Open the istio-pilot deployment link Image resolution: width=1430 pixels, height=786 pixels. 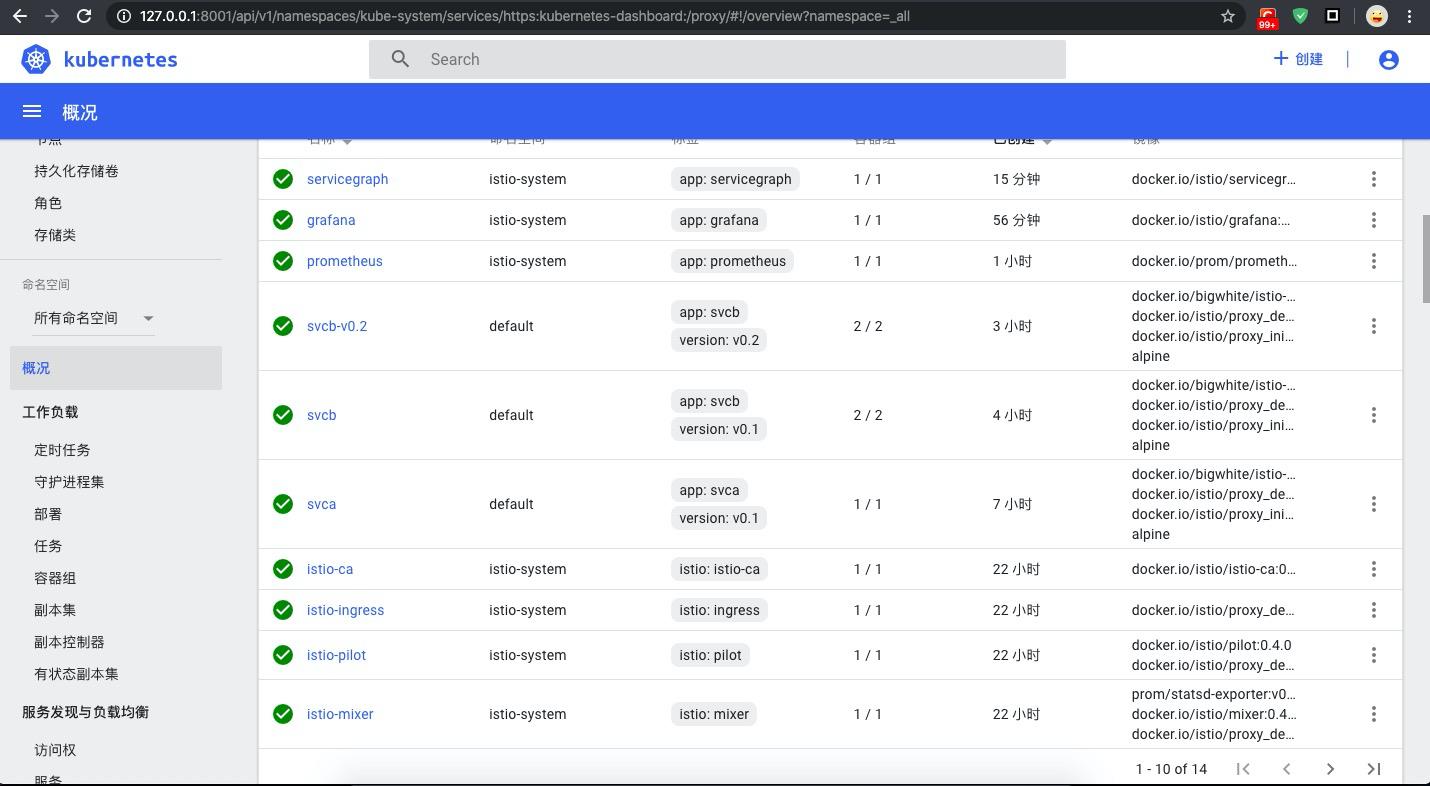[336, 655]
